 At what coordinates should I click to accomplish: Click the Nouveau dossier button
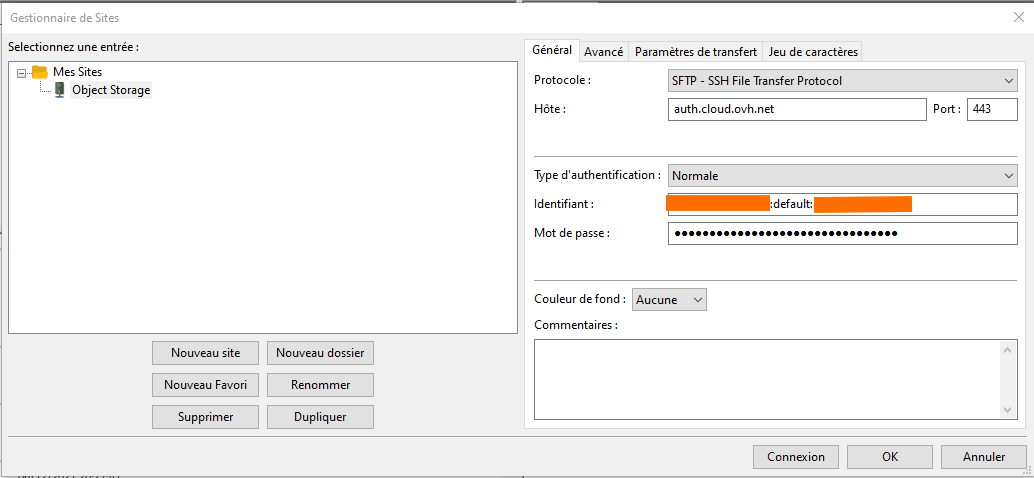click(320, 353)
